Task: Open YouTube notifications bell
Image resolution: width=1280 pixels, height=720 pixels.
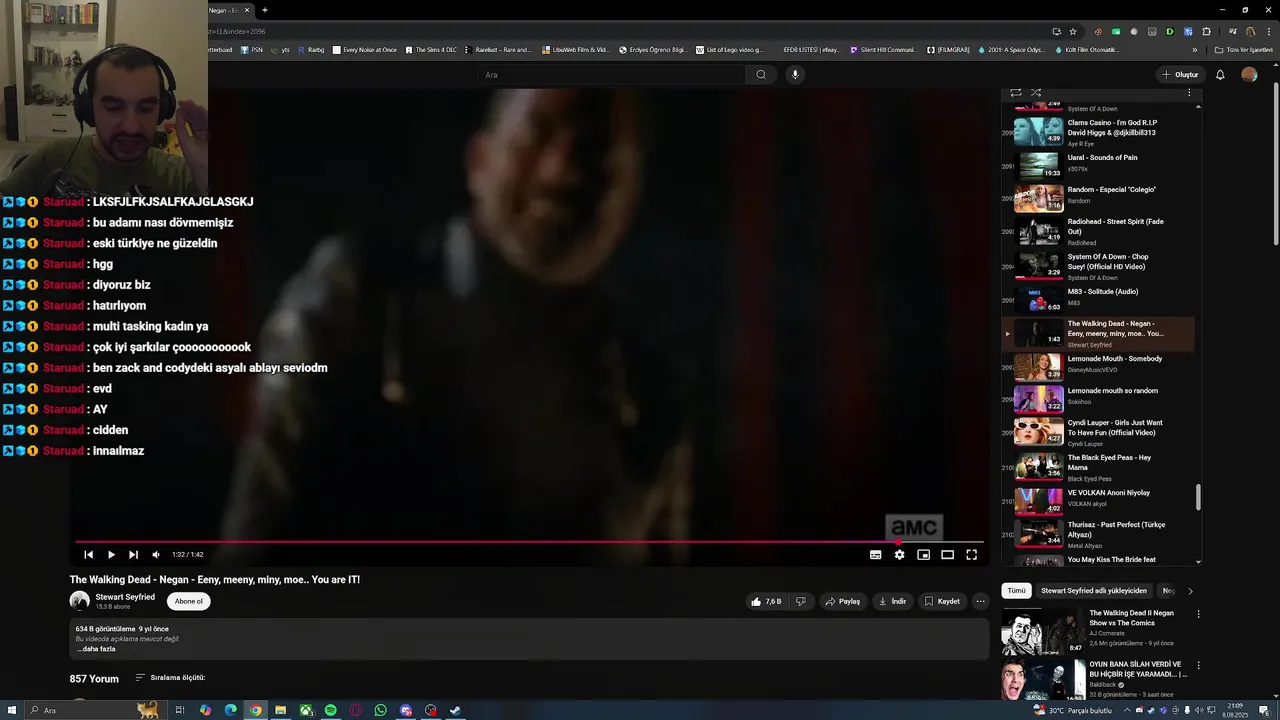Action: 1220,75
